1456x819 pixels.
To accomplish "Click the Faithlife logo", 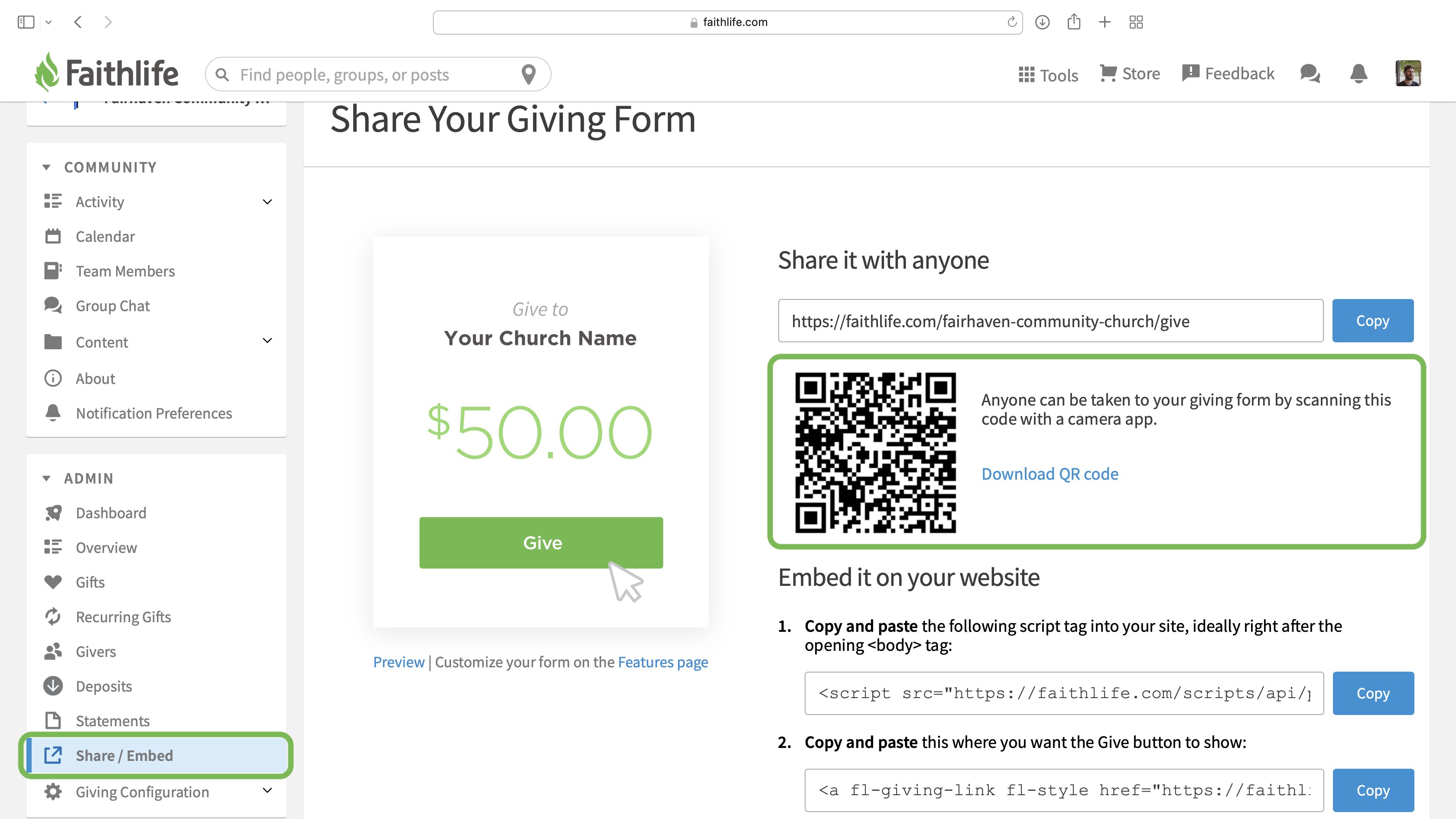I will [106, 72].
